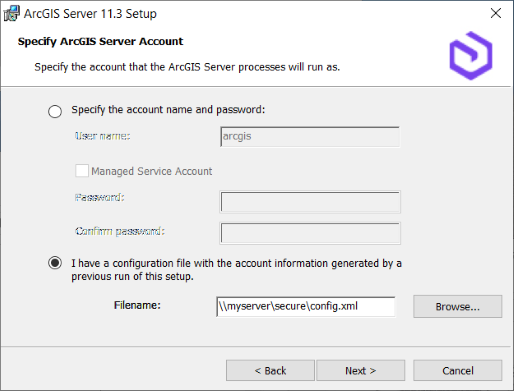The image size is (514, 391).
Task: Click the Password input field
Action: tap(310, 202)
